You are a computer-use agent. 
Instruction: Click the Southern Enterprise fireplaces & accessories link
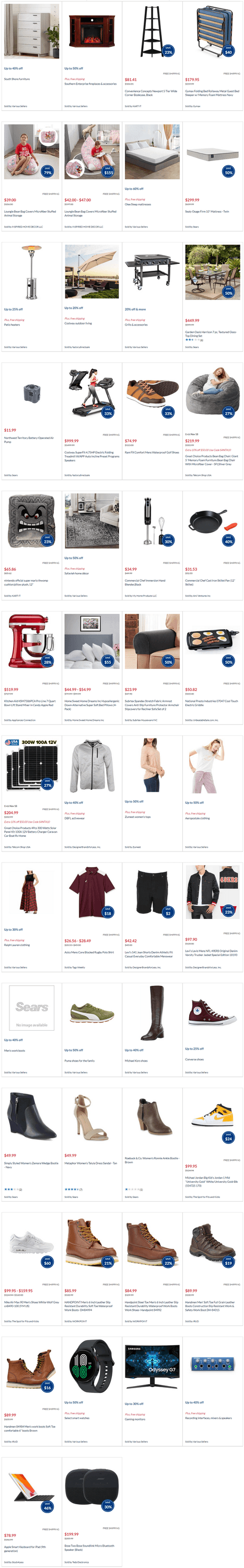click(x=91, y=84)
